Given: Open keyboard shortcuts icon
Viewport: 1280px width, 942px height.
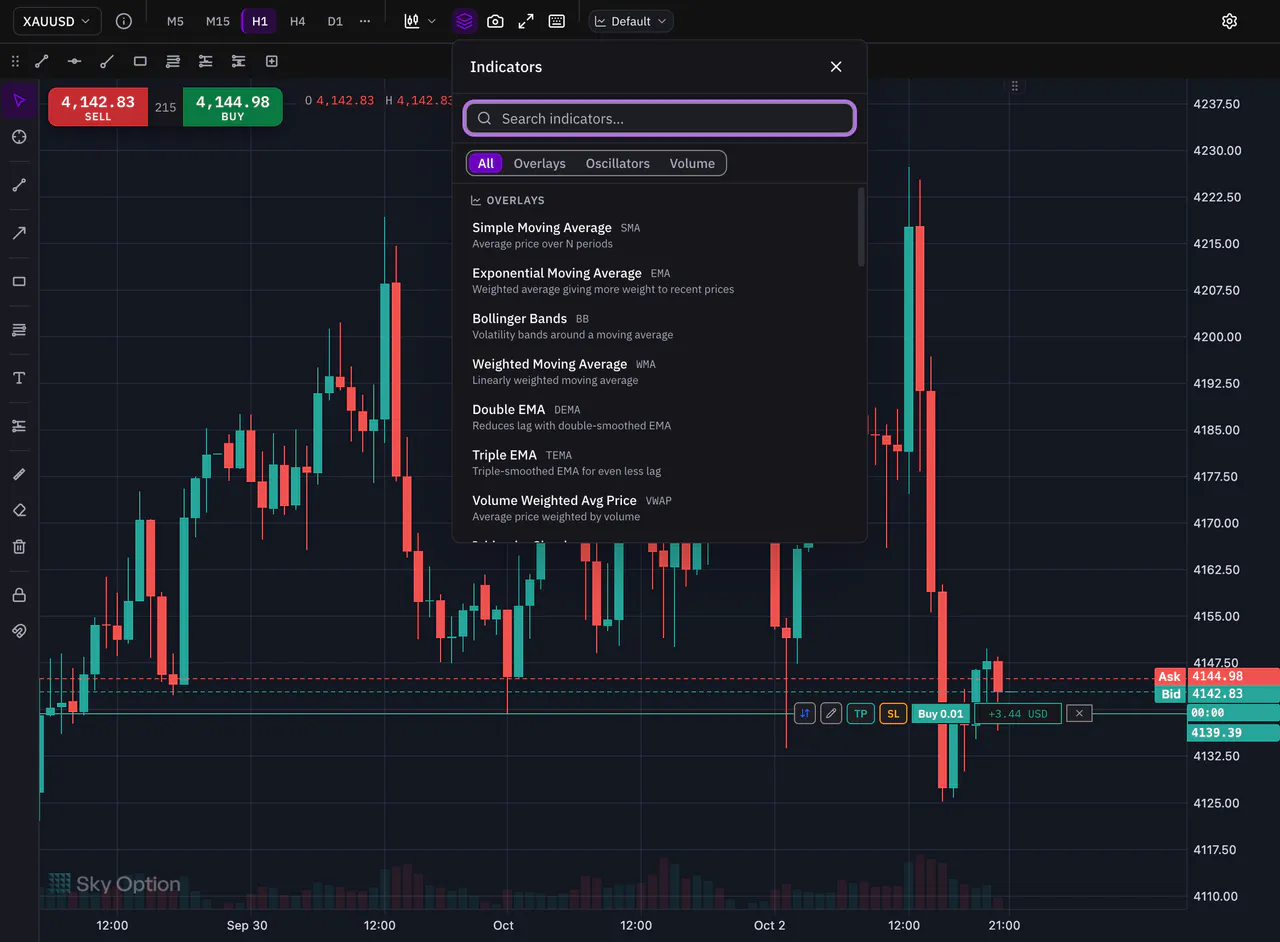Looking at the screenshot, I should (557, 21).
